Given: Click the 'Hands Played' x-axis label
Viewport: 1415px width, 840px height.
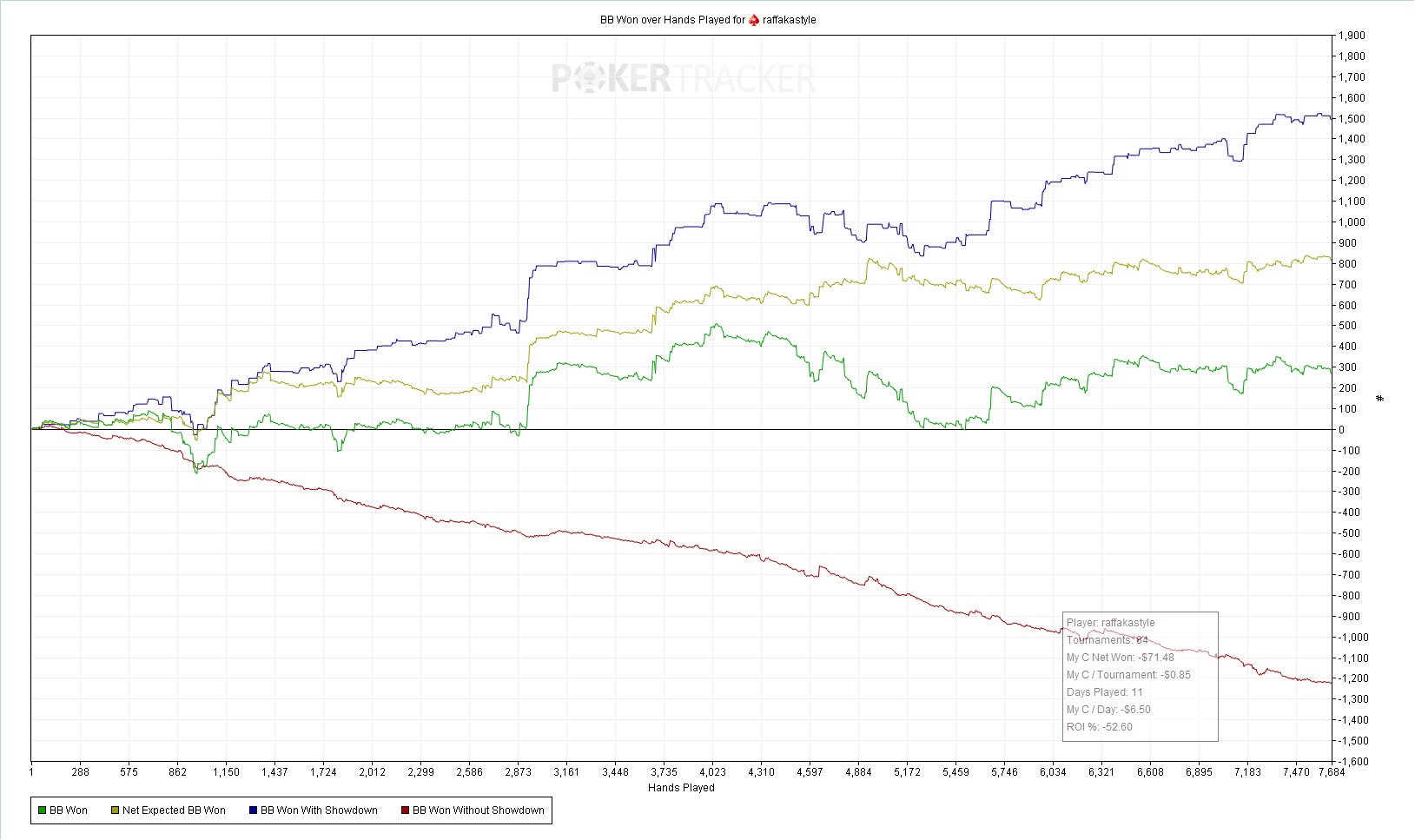Looking at the screenshot, I should (681, 788).
